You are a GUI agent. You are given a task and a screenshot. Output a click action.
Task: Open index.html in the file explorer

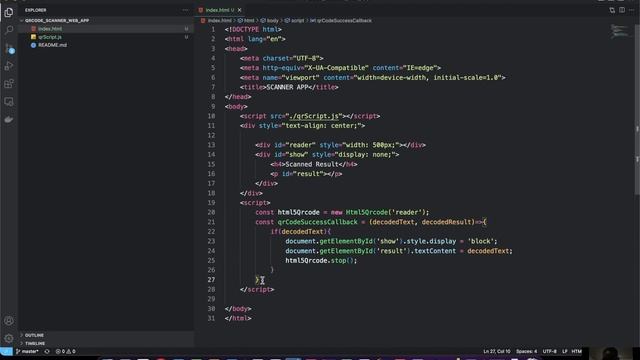pyautogui.click(x=50, y=29)
